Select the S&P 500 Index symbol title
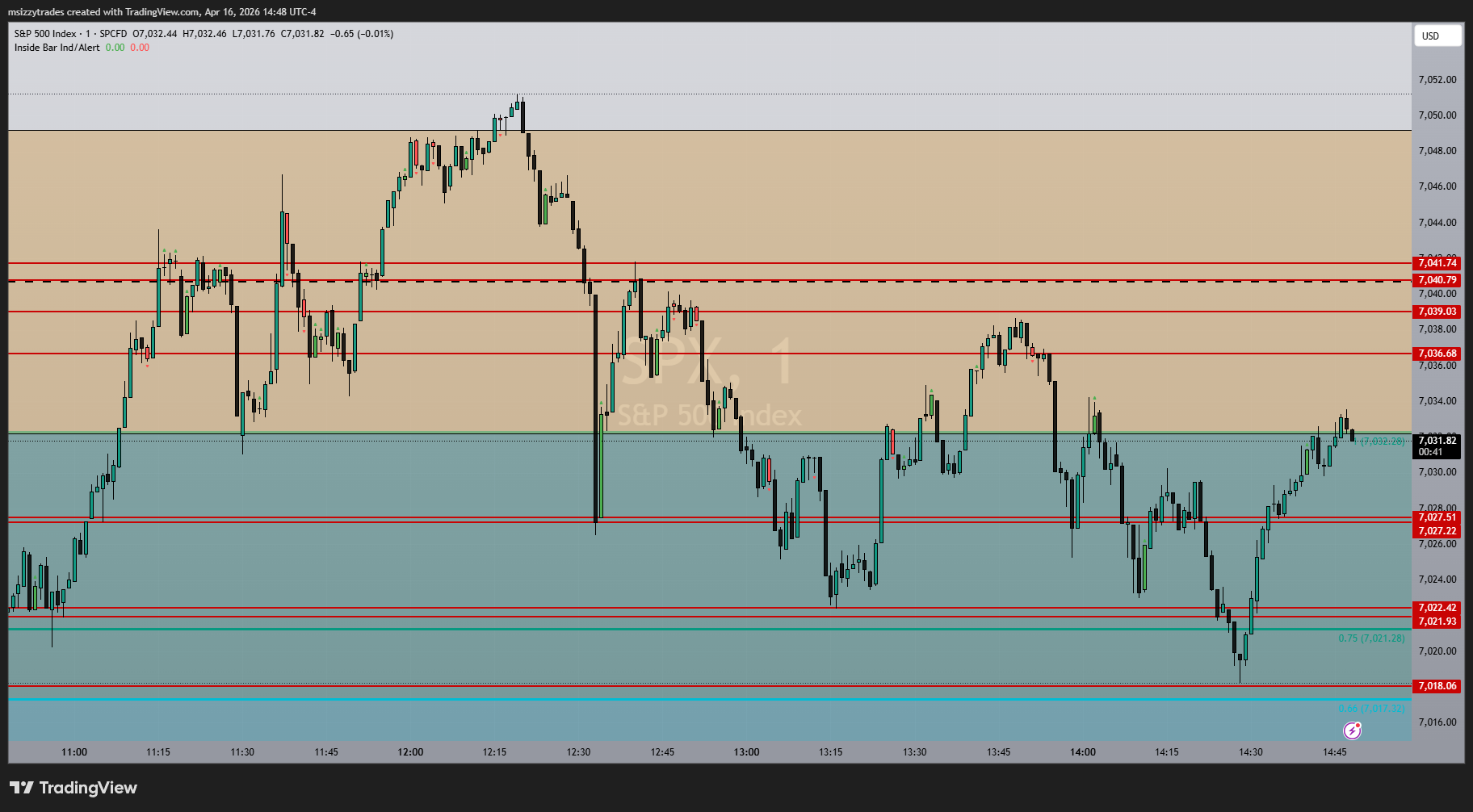Image resolution: width=1473 pixels, height=812 pixels. [x=45, y=34]
